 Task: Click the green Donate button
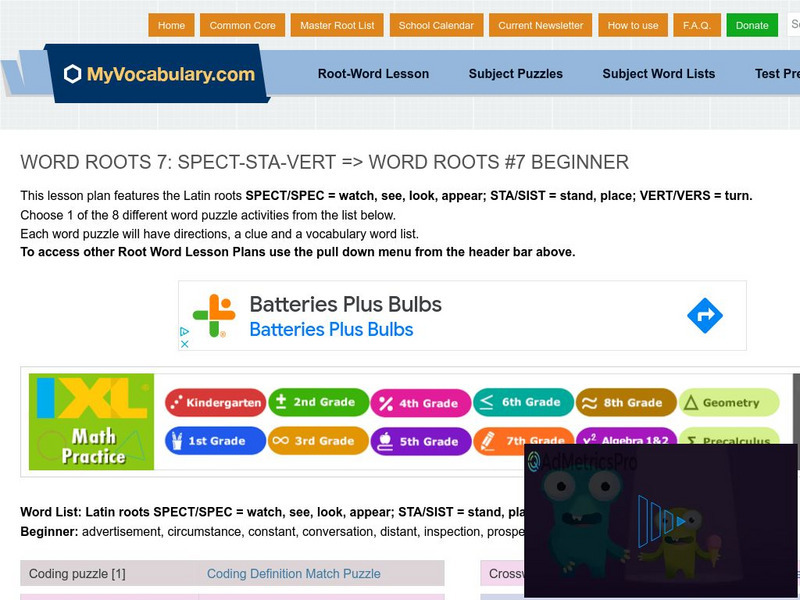tap(752, 25)
